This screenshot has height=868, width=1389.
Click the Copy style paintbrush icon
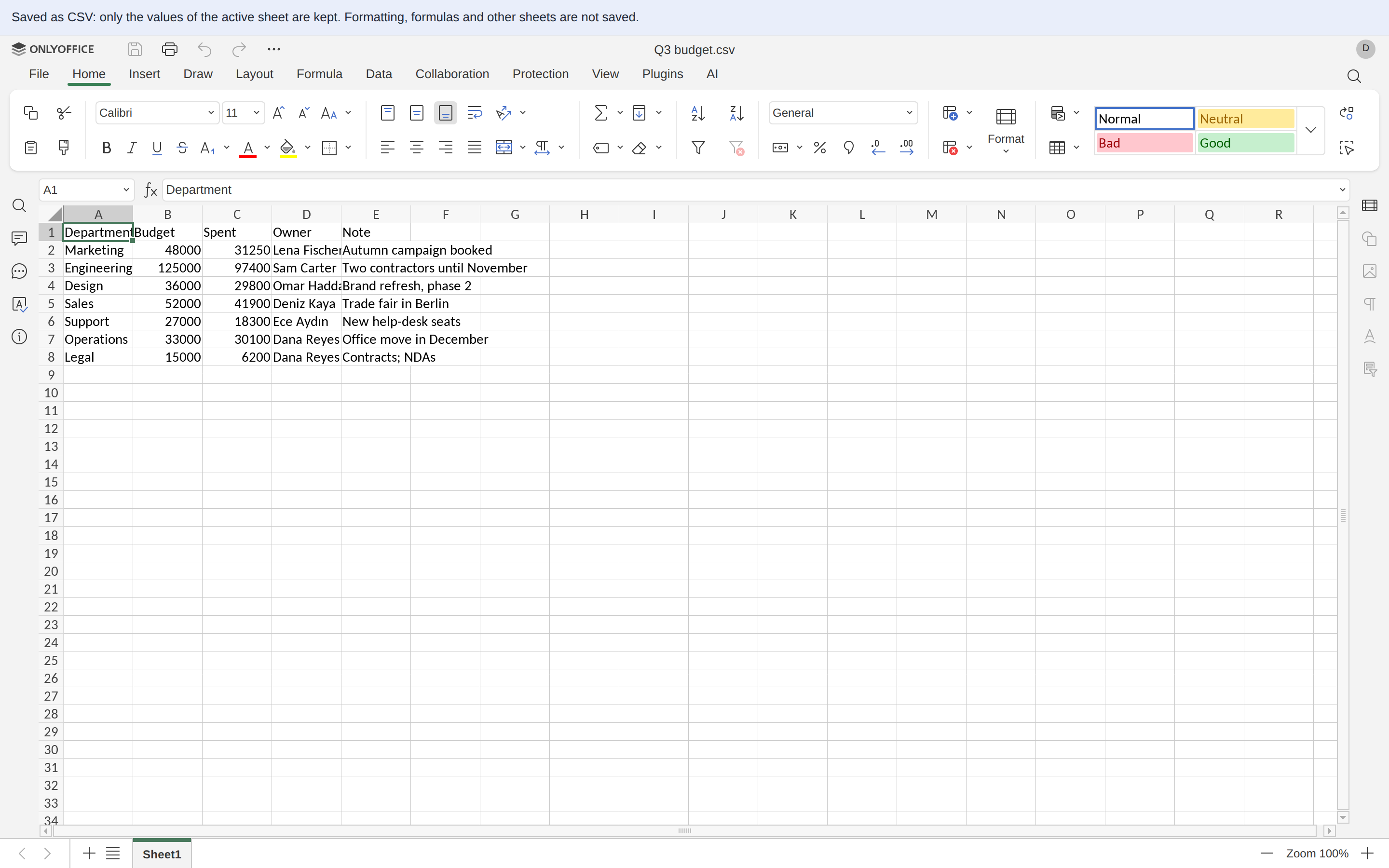64,148
